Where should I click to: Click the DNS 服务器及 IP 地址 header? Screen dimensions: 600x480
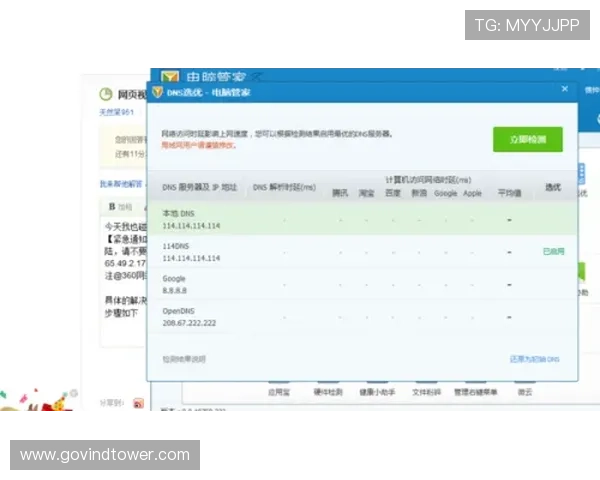(199, 187)
